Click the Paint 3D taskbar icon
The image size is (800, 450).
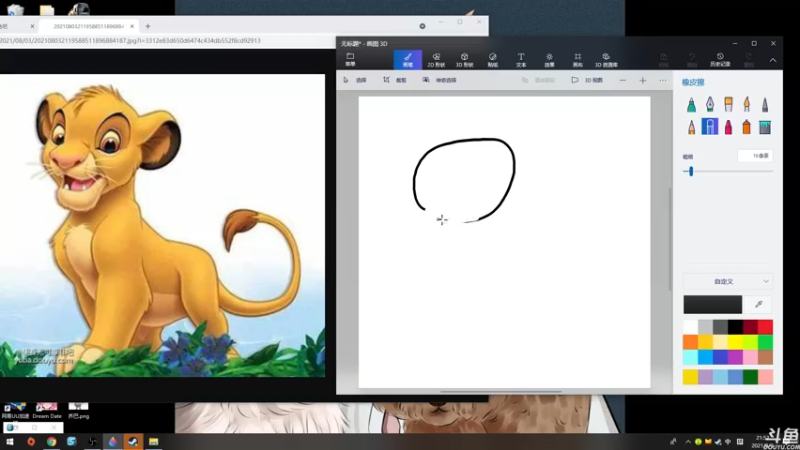pyautogui.click(x=112, y=442)
